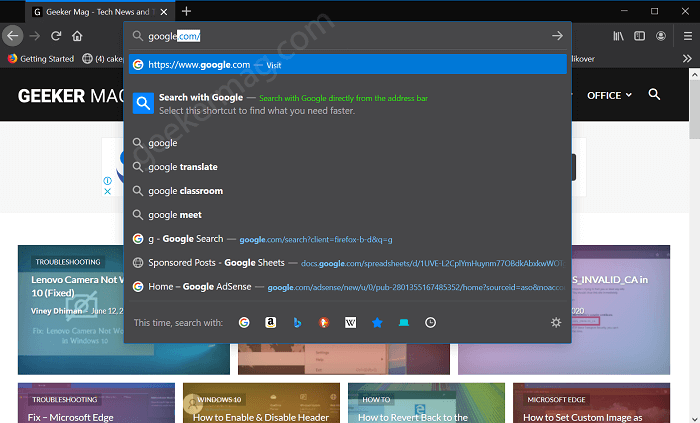Viewport: 700px width, 423px height.
Task: Open Home Google AdSense result
Action: tap(348, 287)
